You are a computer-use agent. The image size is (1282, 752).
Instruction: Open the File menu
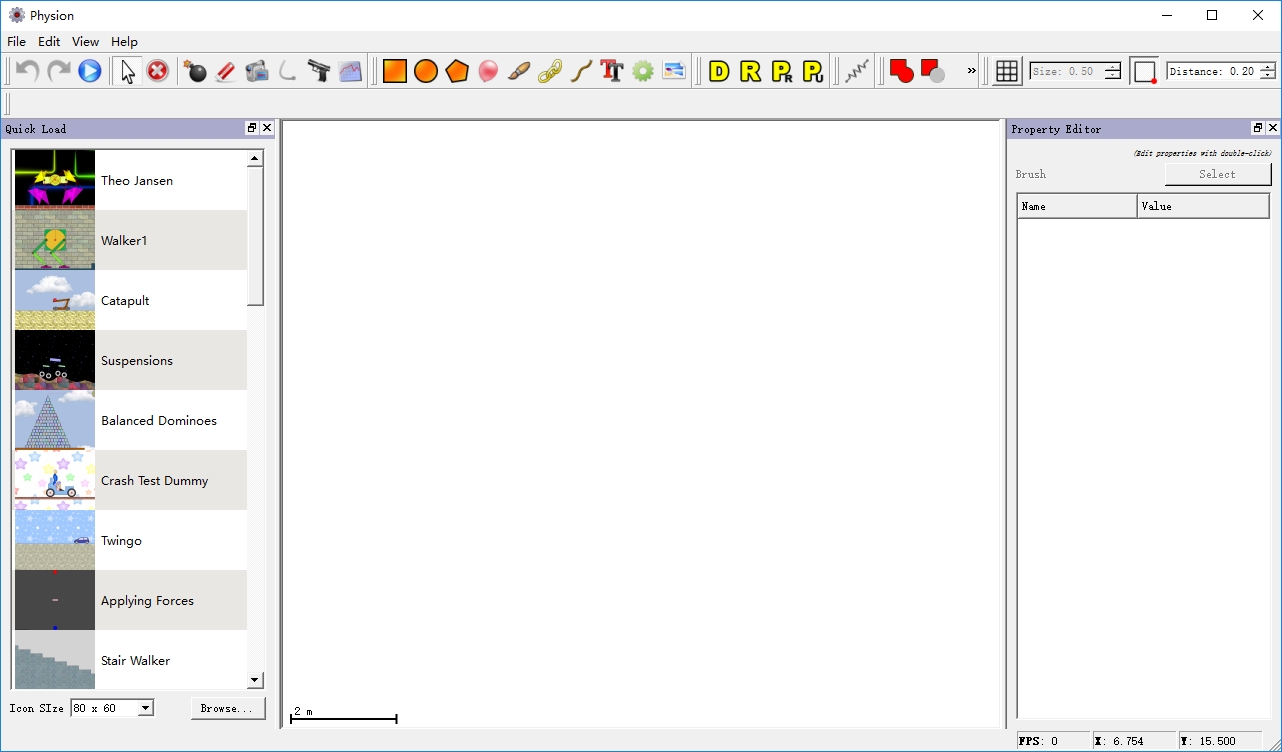pyautogui.click(x=17, y=42)
